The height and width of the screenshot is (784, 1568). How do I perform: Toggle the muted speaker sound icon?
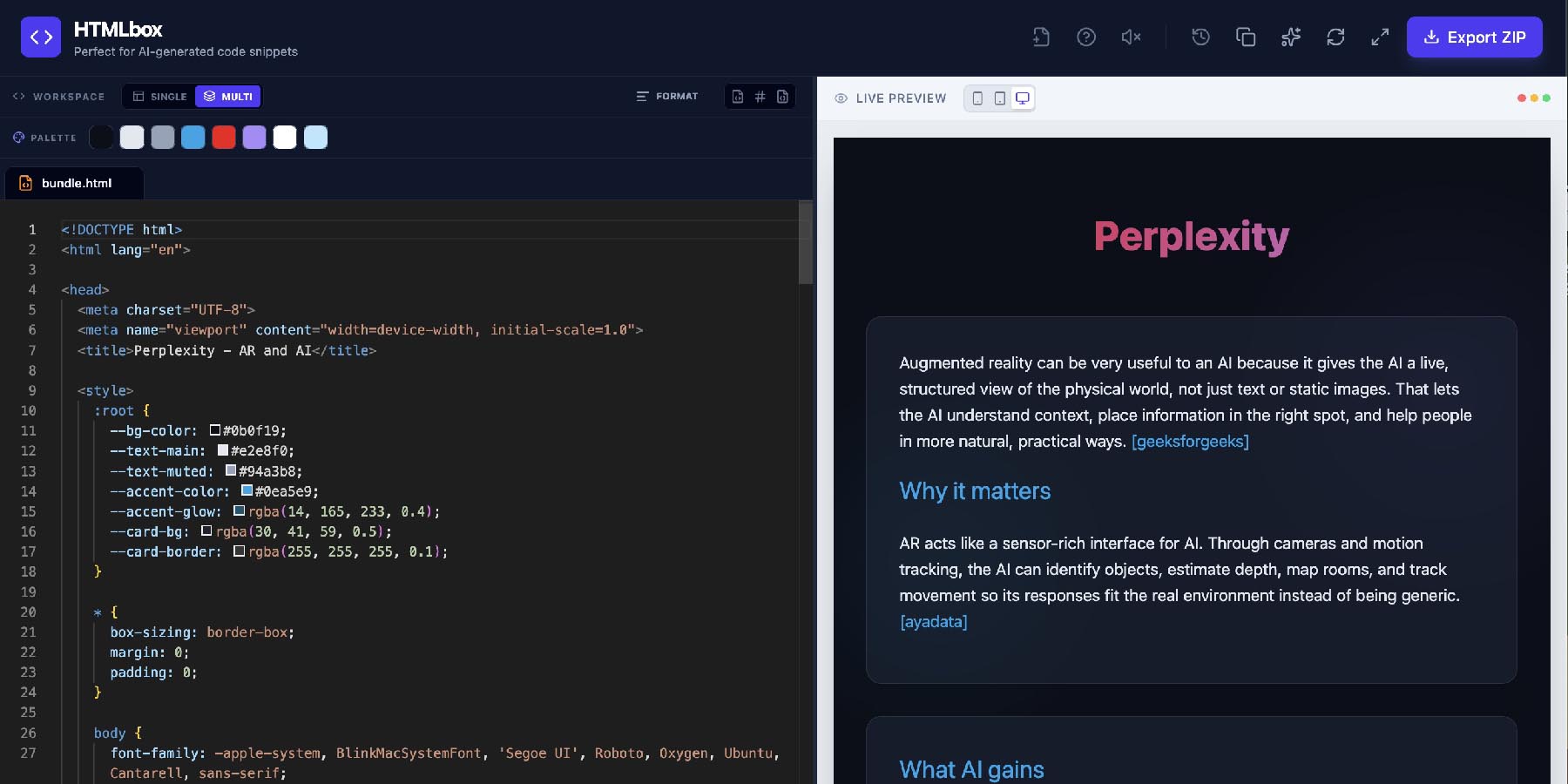1131,37
